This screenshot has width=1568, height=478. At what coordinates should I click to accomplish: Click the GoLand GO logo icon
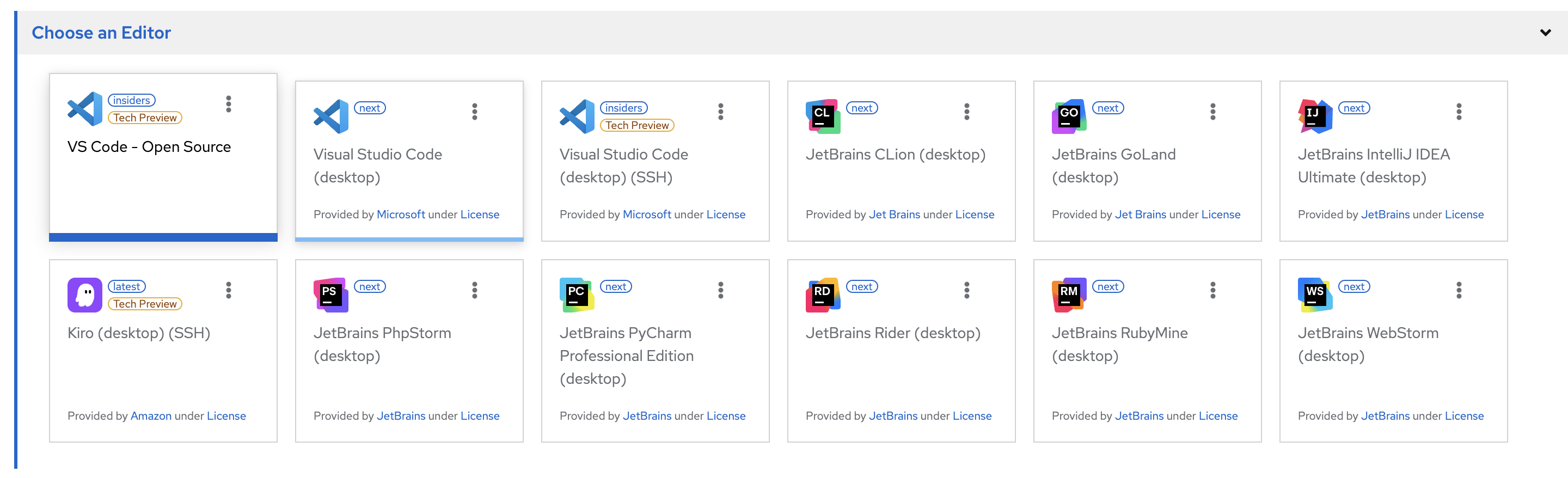[1068, 116]
